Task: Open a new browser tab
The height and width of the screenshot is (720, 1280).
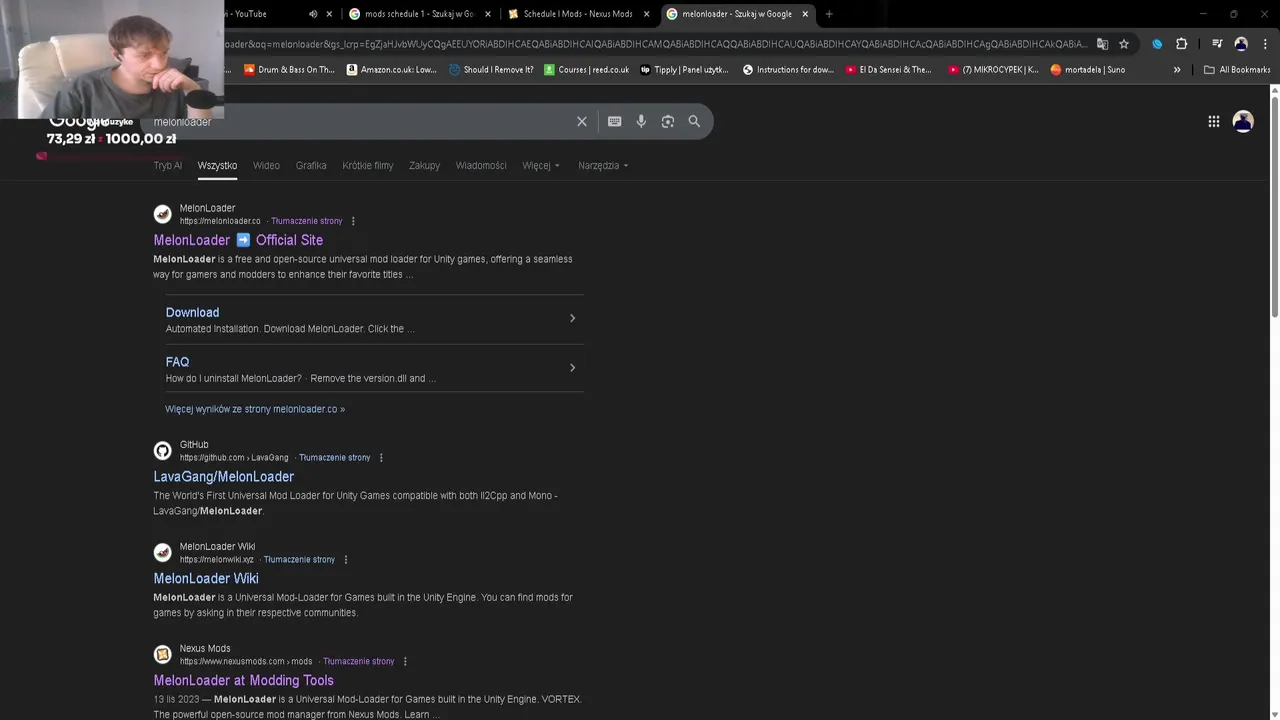Action: coord(829,14)
